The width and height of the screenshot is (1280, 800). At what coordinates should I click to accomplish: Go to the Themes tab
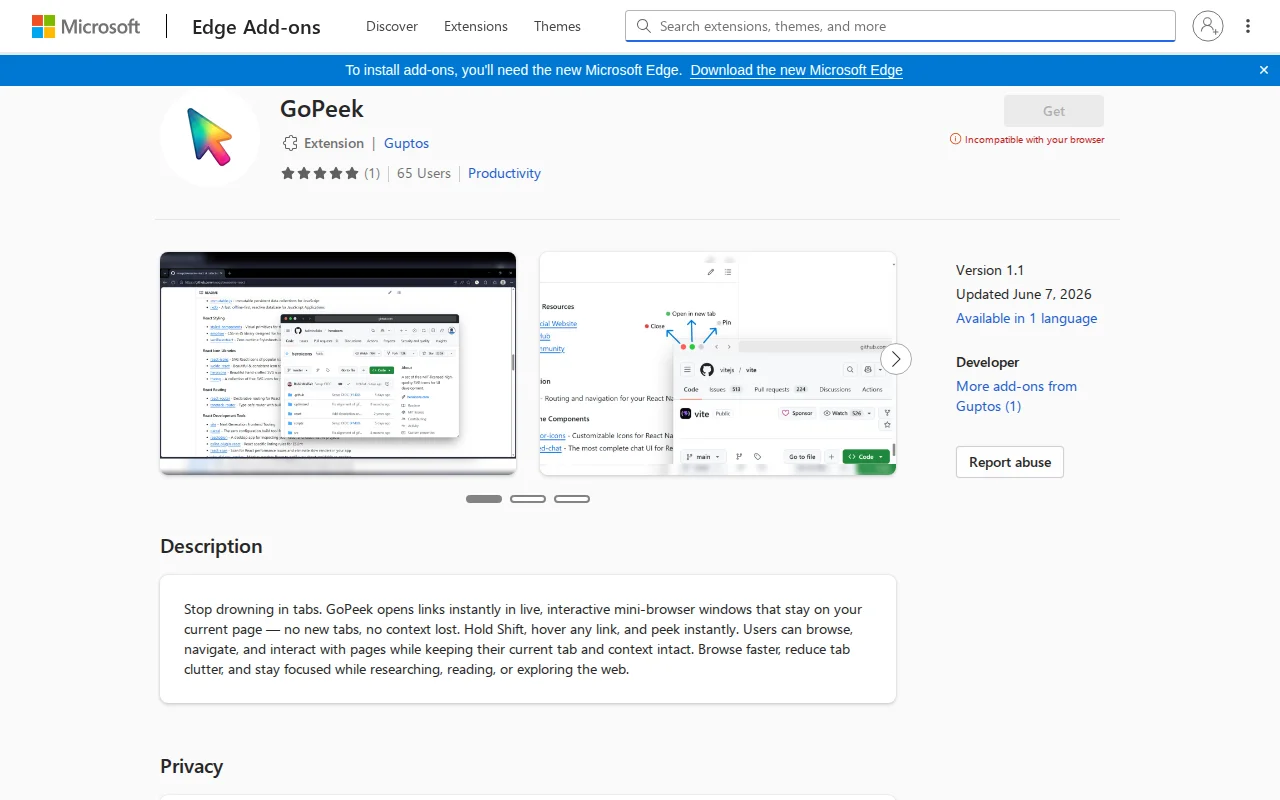coord(557,26)
